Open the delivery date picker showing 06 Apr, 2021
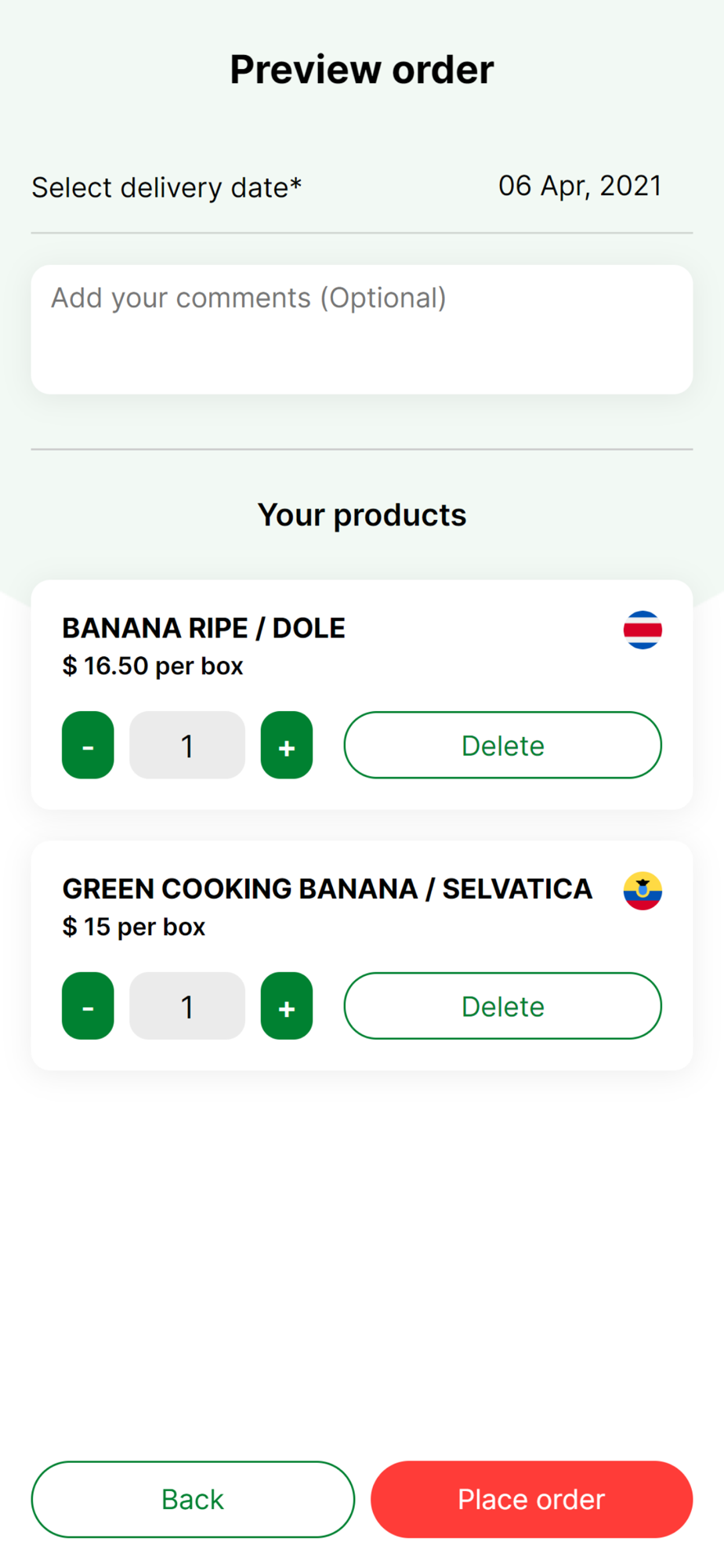The image size is (724, 1568). pyautogui.click(x=580, y=187)
